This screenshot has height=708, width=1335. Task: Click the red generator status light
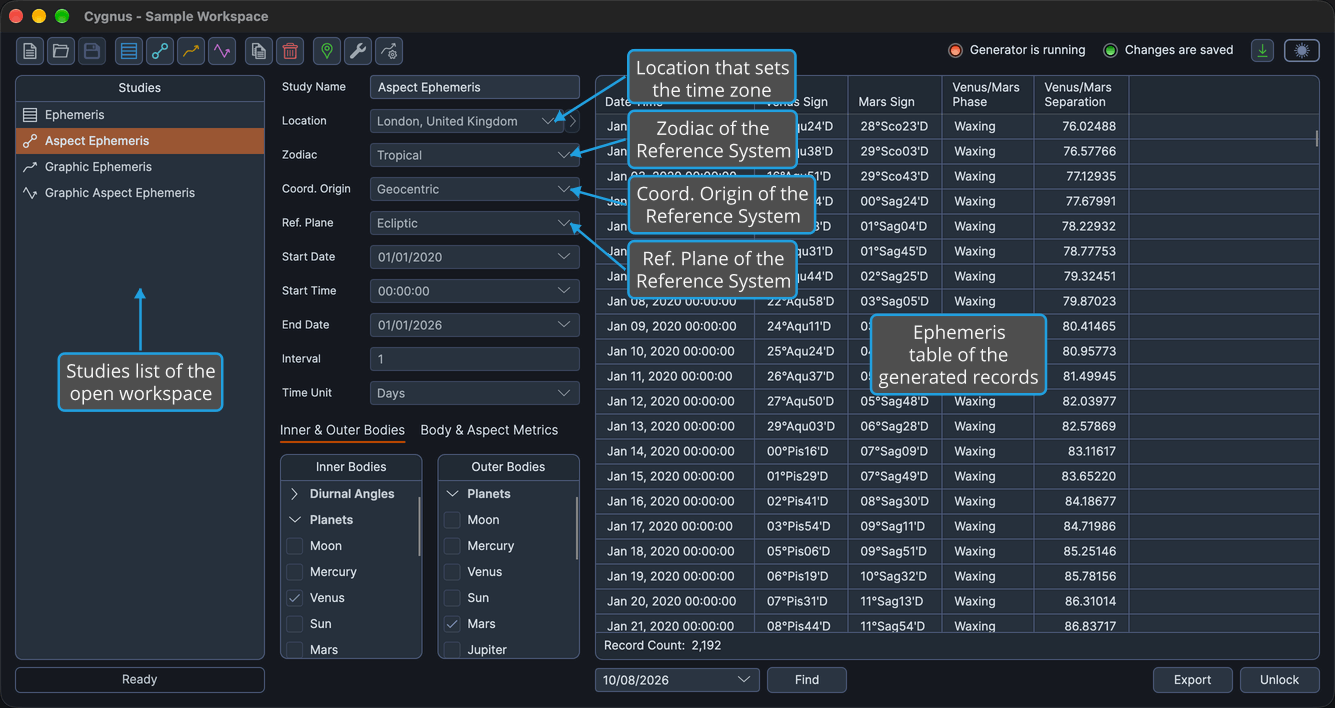(x=955, y=50)
